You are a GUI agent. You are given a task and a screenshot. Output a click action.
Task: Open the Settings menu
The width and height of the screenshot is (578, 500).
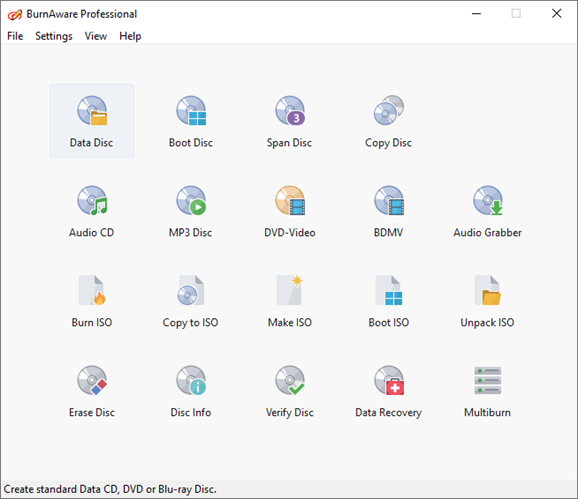[x=54, y=36]
